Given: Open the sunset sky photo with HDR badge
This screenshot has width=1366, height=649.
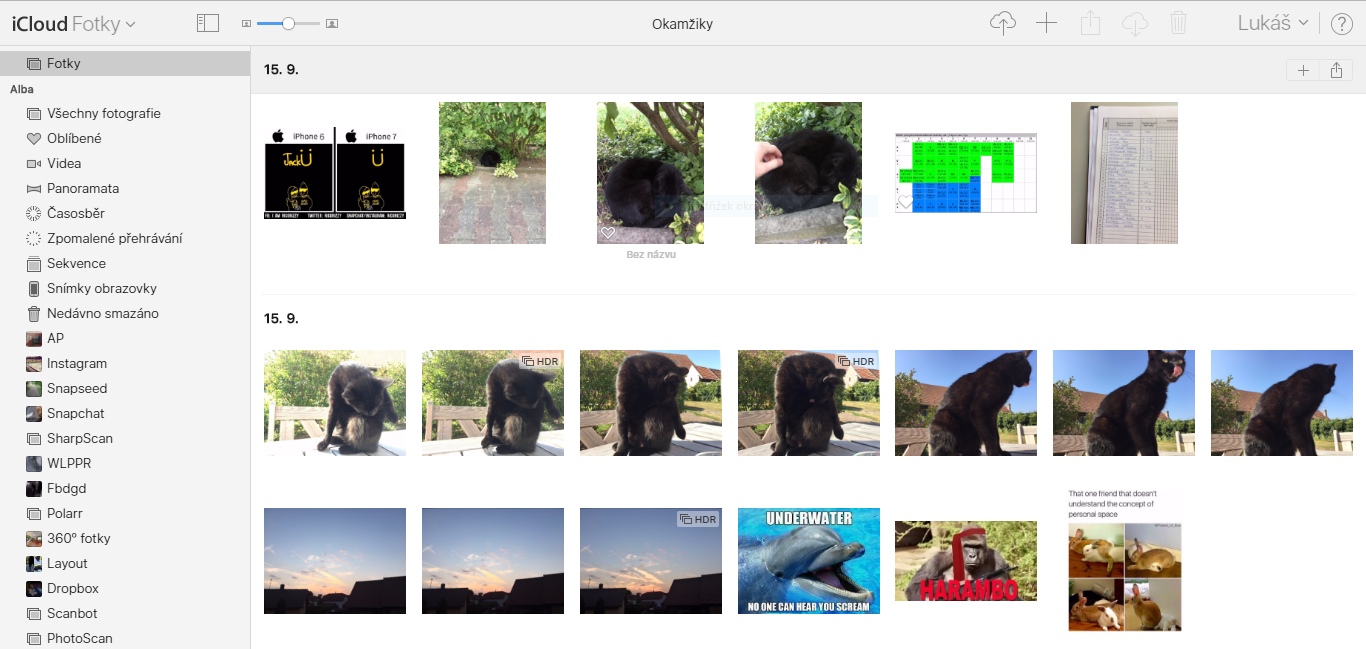Looking at the screenshot, I should tap(651, 561).
